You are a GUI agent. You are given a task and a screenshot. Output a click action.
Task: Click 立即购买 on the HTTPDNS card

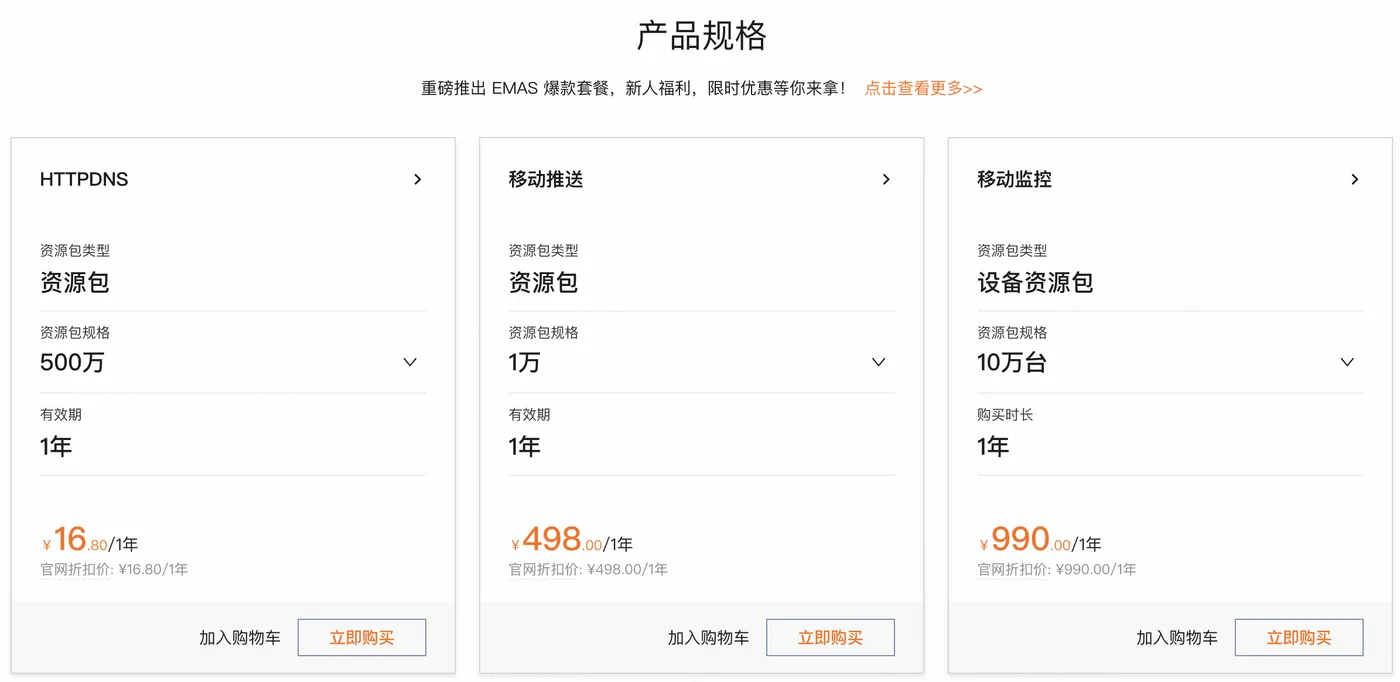pos(361,637)
